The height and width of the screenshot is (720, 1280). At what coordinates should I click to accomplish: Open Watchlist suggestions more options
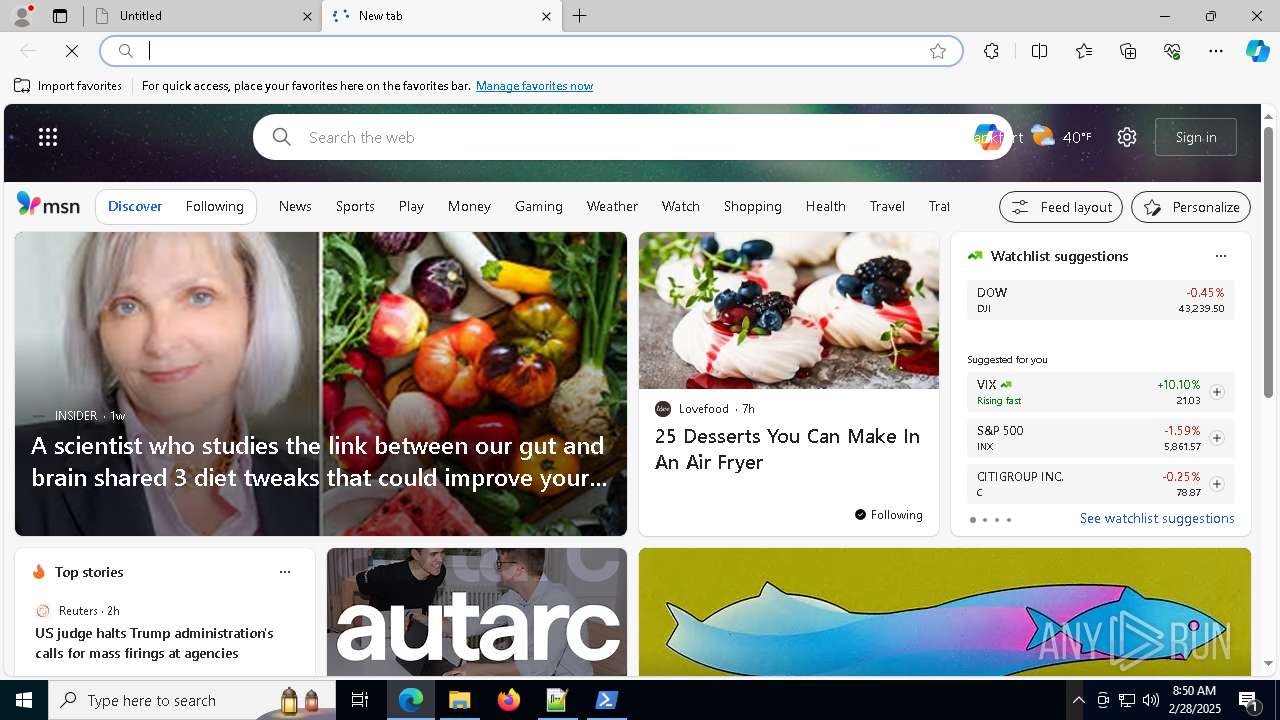point(1220,256)
